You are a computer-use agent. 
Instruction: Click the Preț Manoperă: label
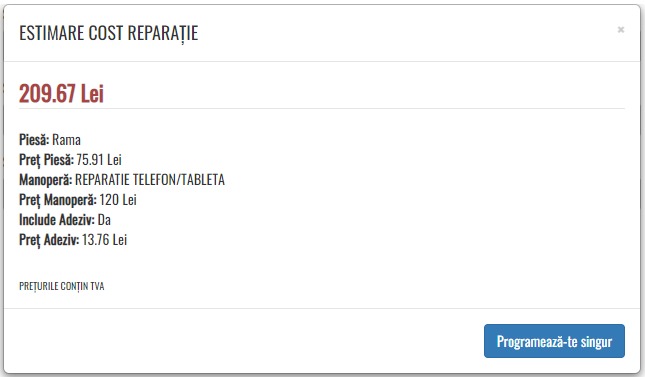[58, 200]
